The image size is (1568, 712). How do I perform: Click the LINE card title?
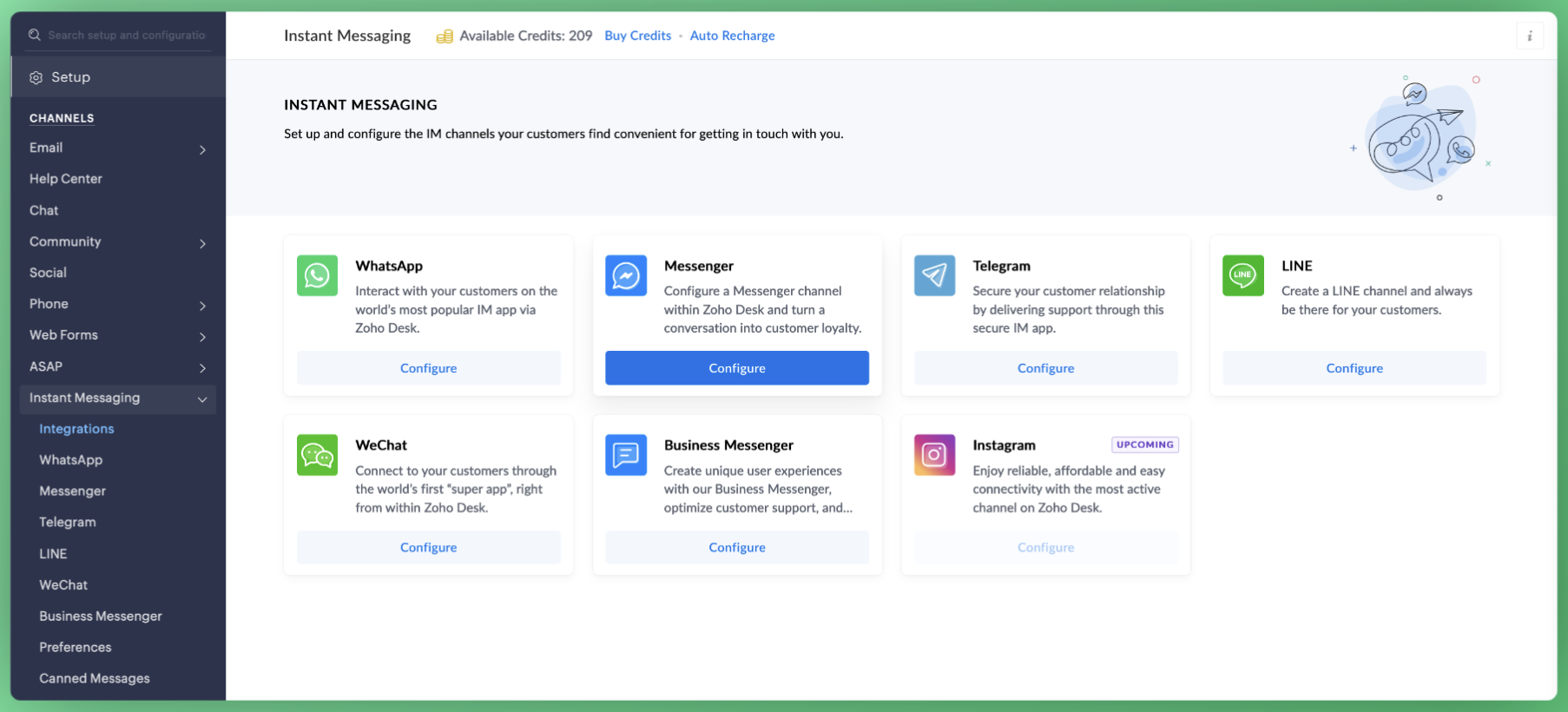(x=1297, y=266)
